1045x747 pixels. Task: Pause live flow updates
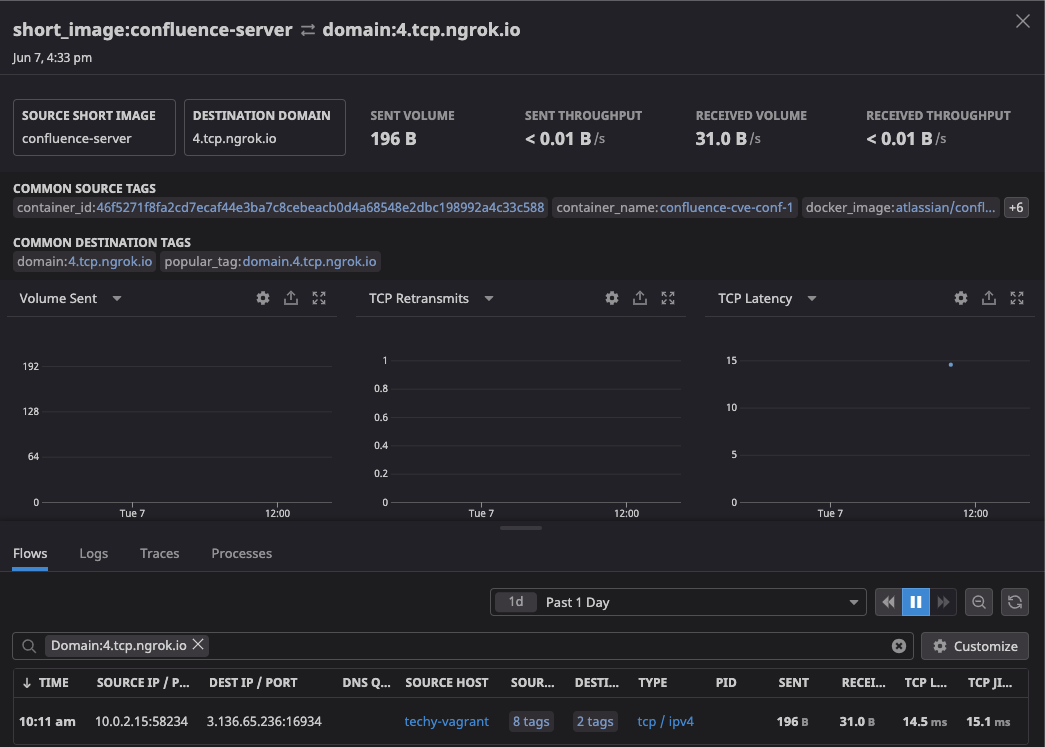point(915,602)
